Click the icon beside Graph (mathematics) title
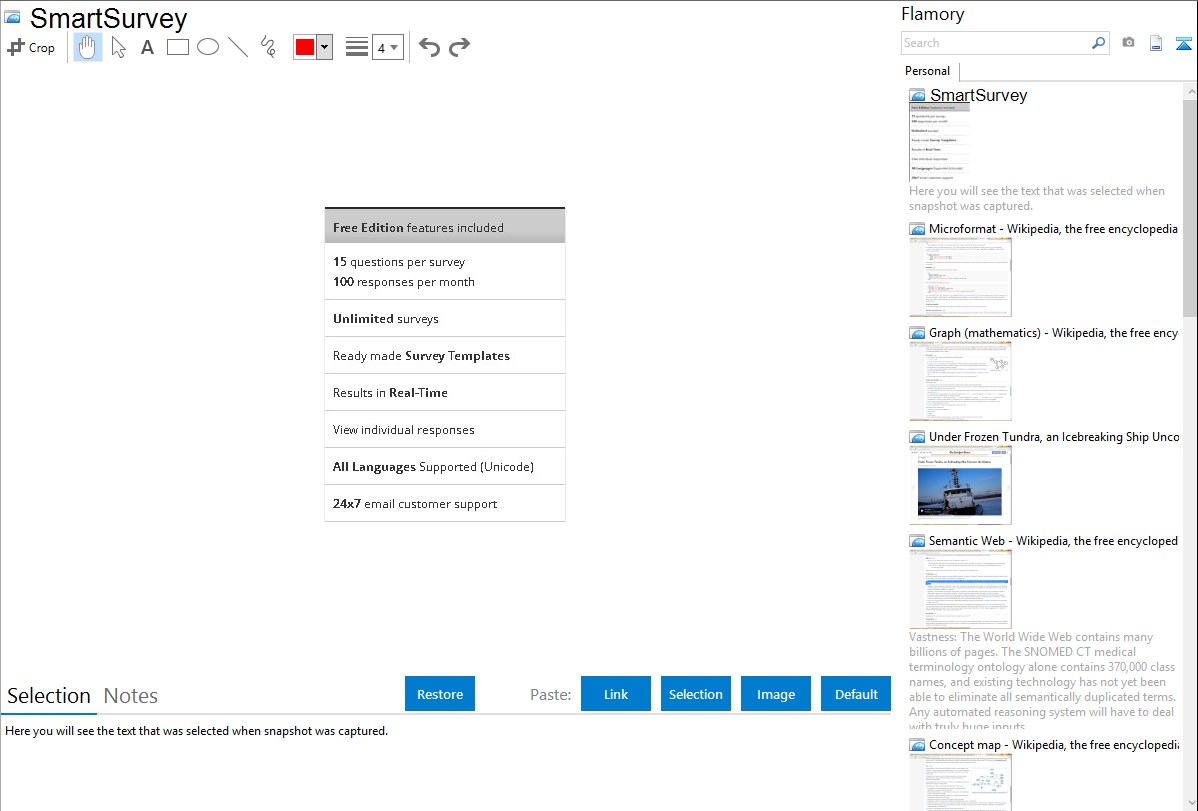 coord(918,333)
